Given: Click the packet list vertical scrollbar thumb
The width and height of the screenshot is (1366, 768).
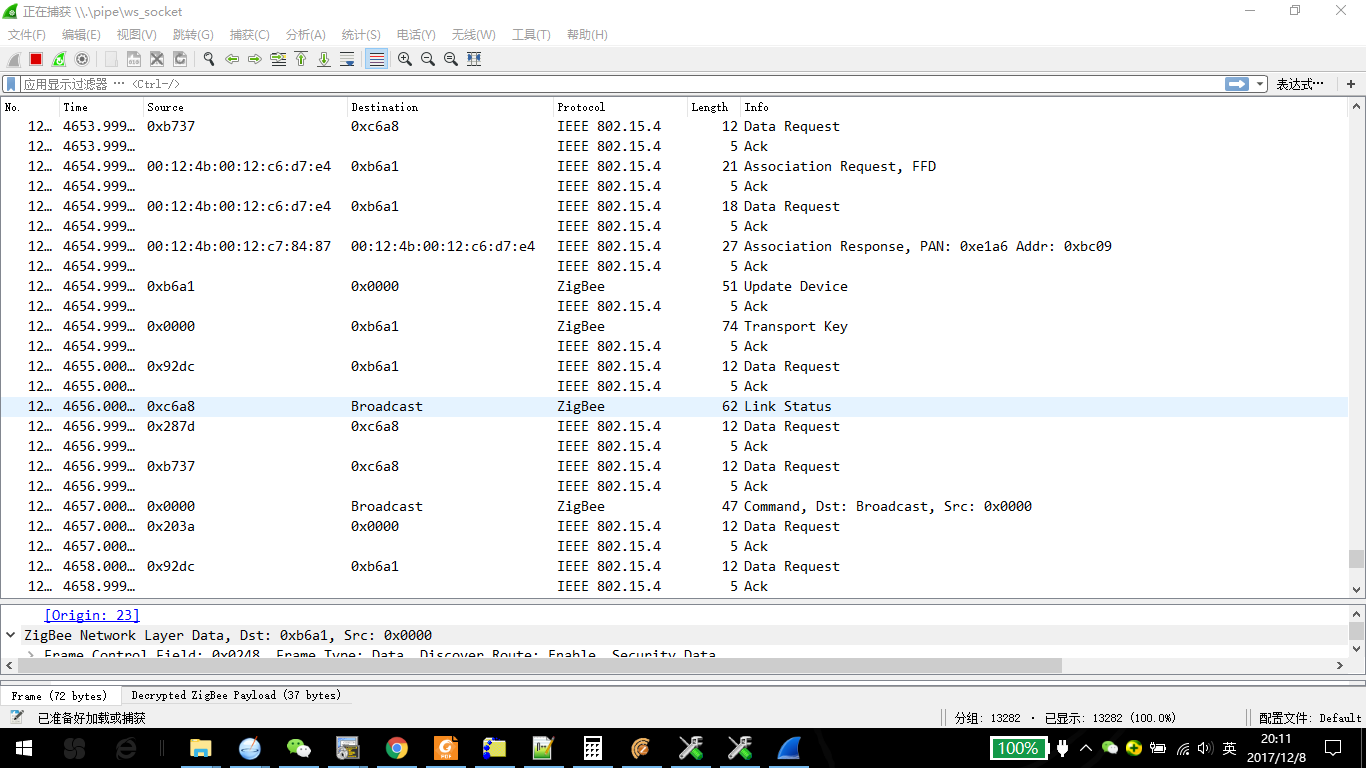Looking at the screenshot, I should tap(1356, 558).
